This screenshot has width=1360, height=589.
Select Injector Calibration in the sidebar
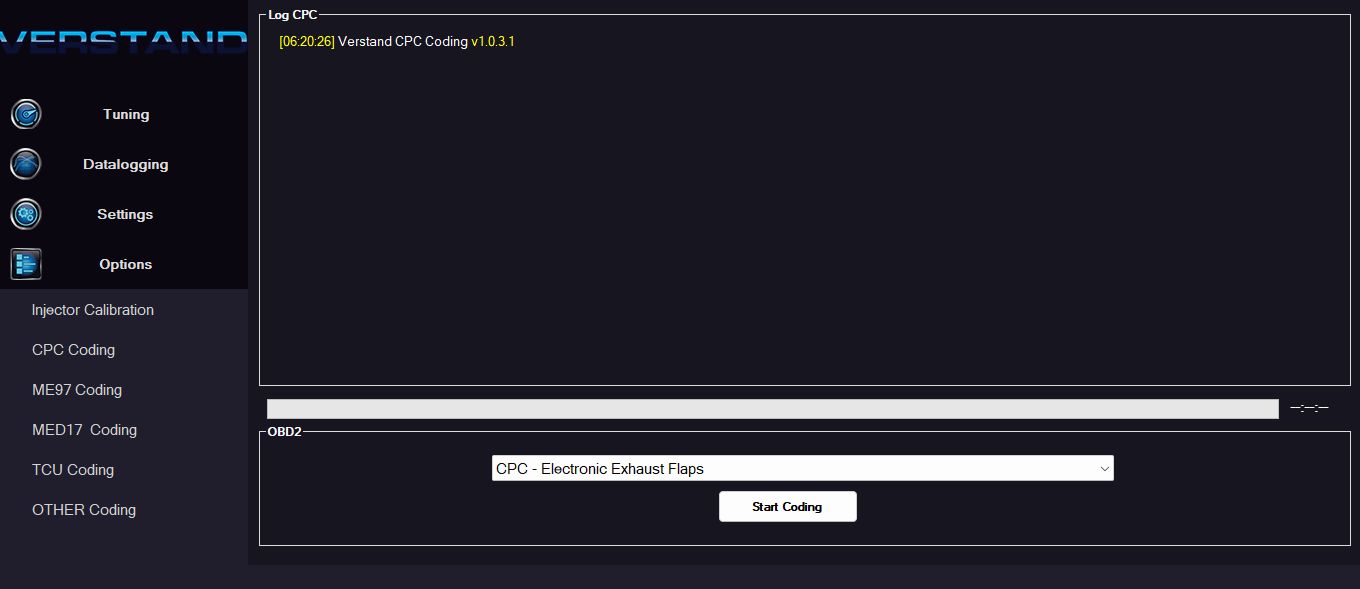tap(92, 310)
